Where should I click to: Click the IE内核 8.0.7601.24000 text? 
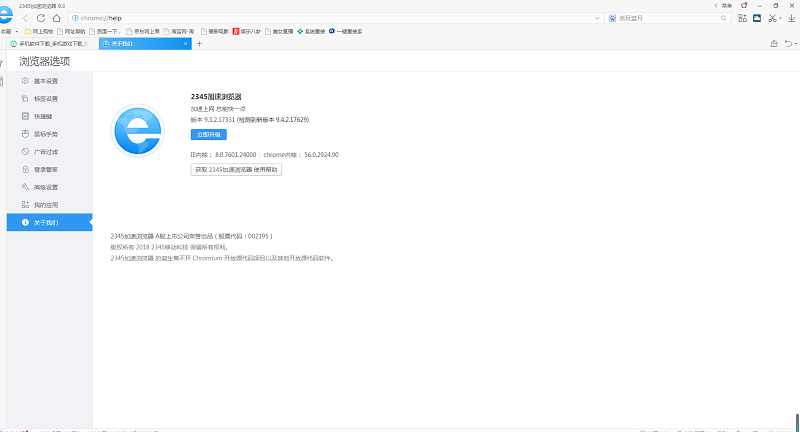click(223, 155)
